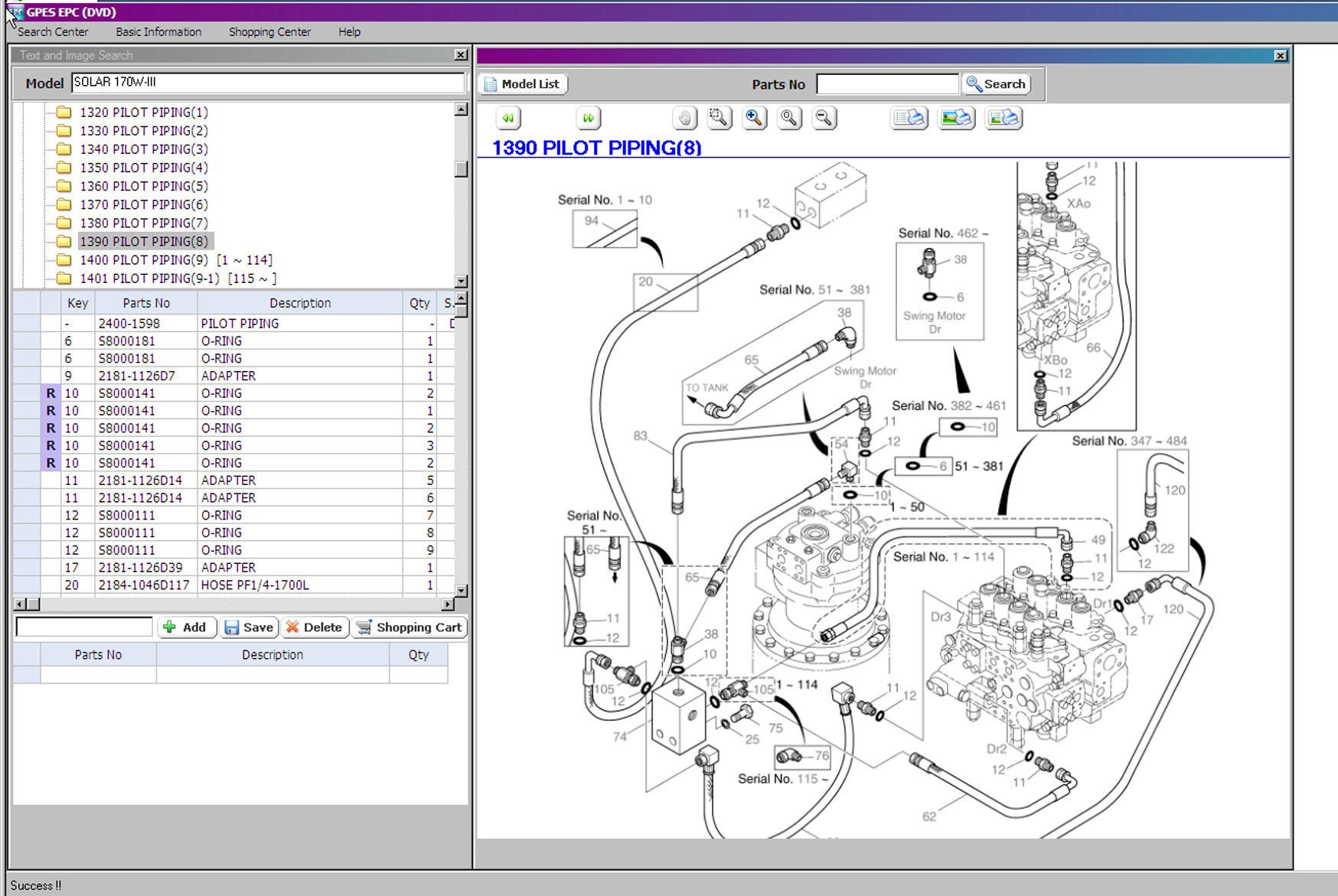1338x896 pixels.
Task: Close the Text and Image Search panel
Action: pyautogui.click(x=461, y=55)
